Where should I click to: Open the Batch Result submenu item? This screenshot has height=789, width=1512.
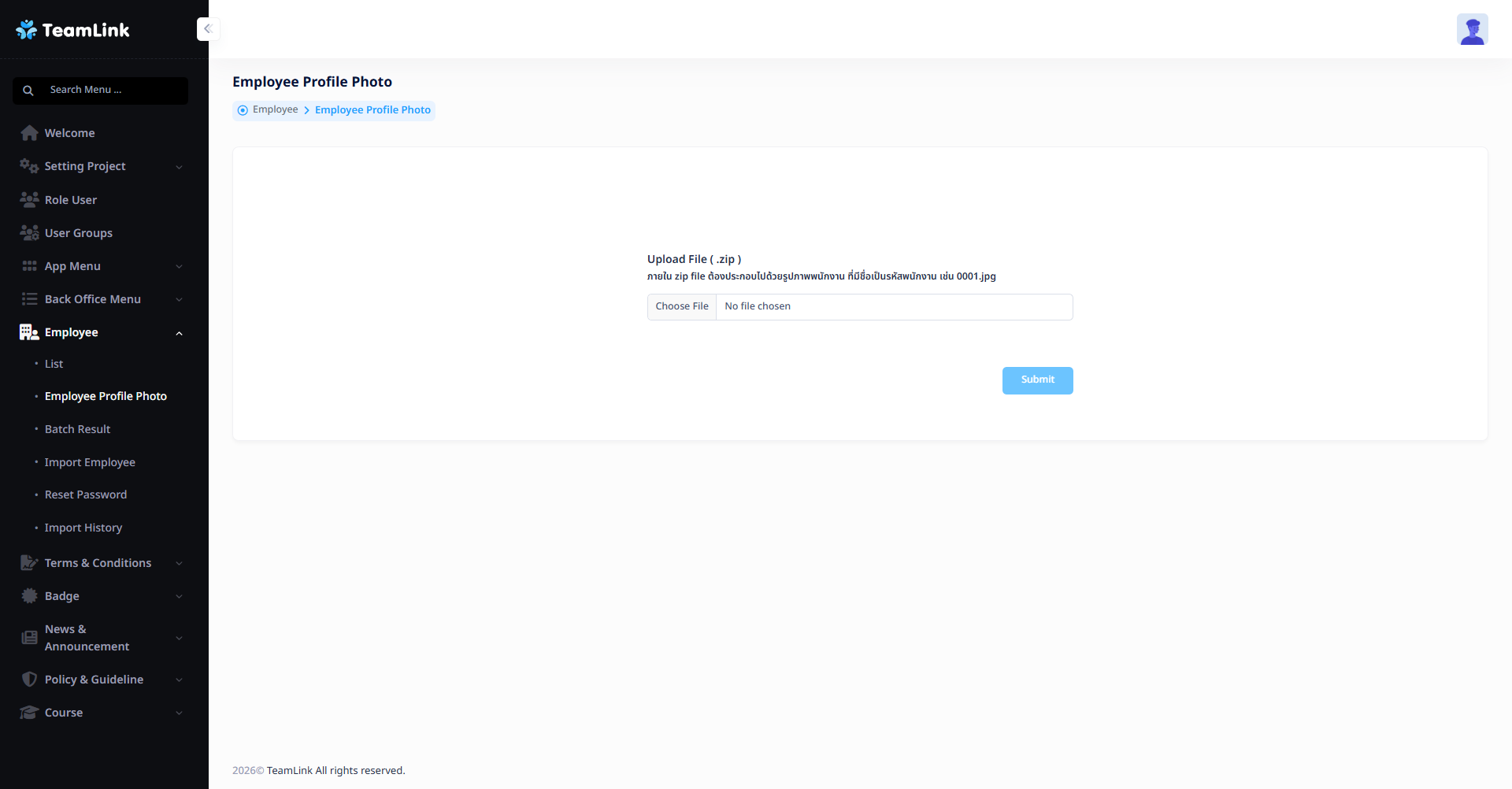[x=77, y=429]
